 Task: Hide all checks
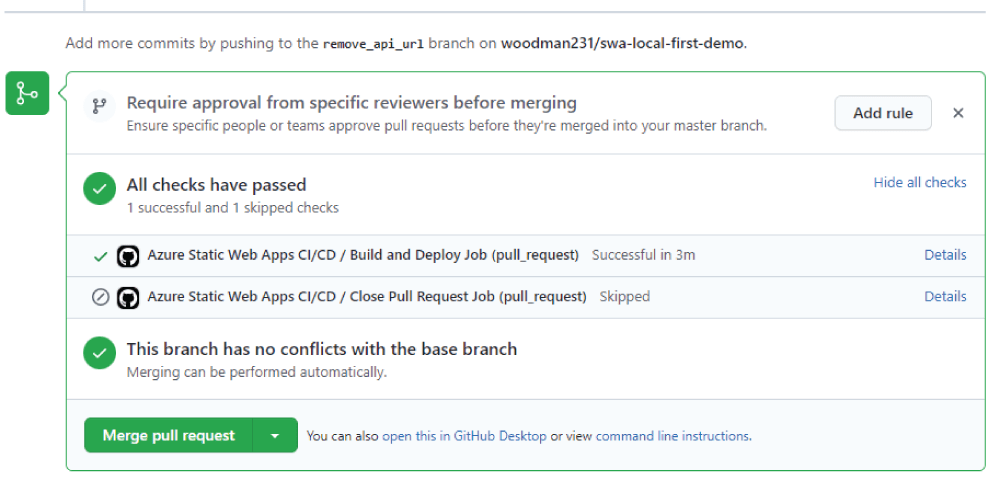(x=920, y=182)
